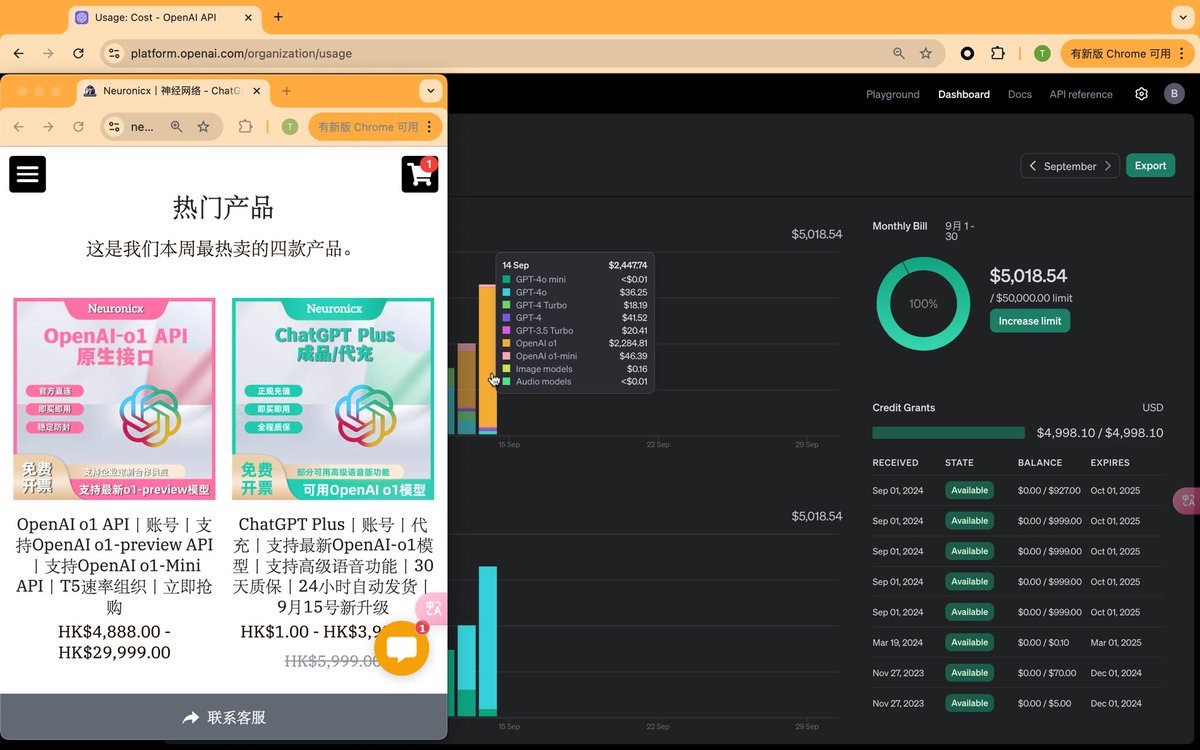Open extensions icon in Neuronicx window
1200x750 pixels.
tap(246, 127)
